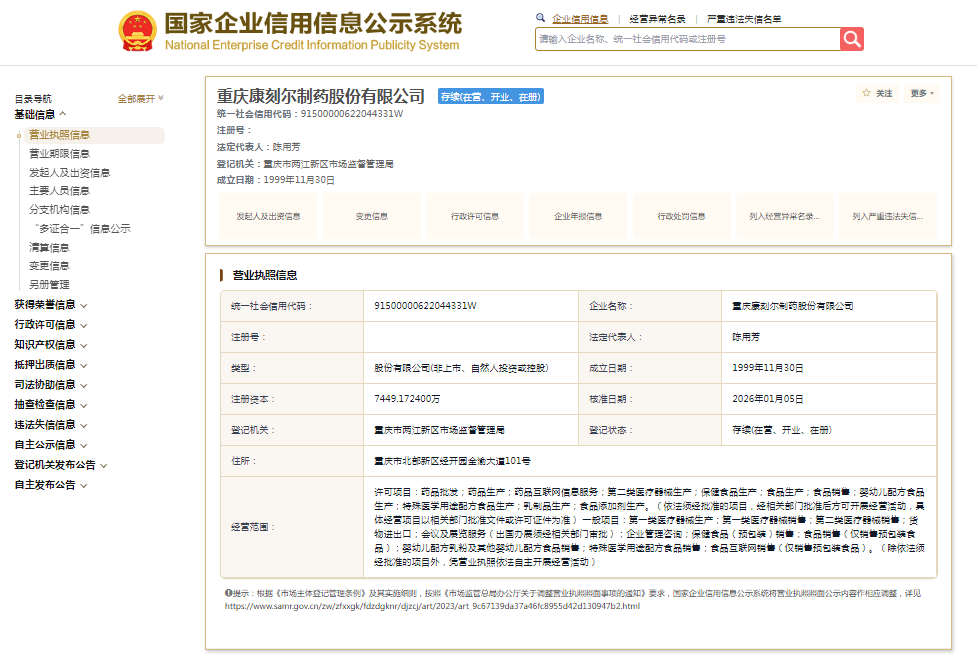Image resolution: width=977 pixels, height=657 pixels.
Task: Switch to the 经营异常名录 tab
Action: 657,19
